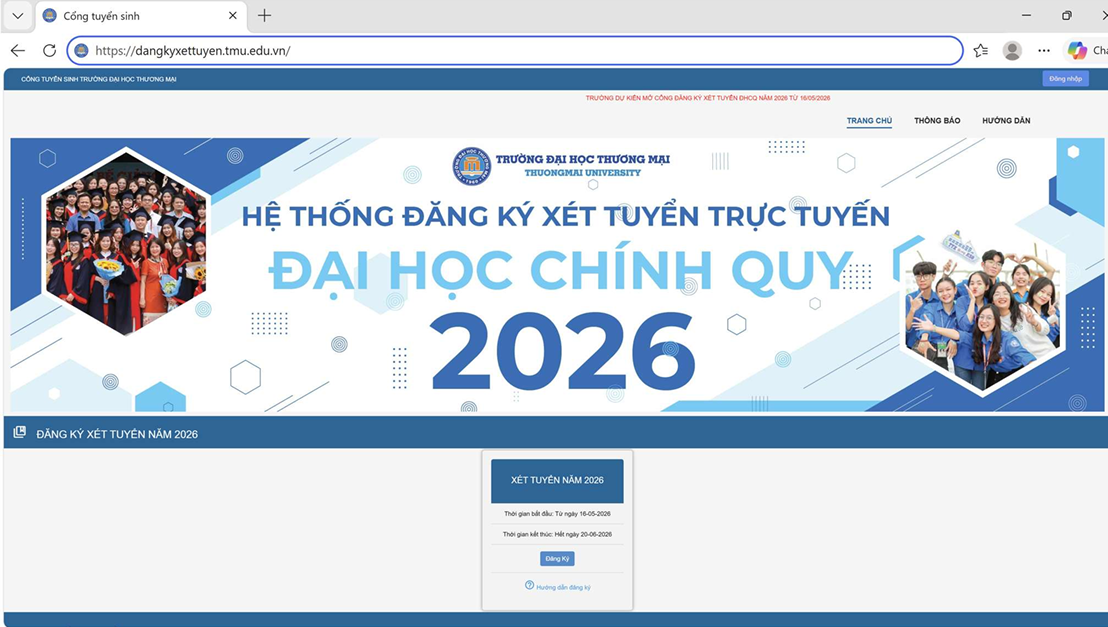
Task: Reload the page with the refresh icon
Action: point(49,50)
